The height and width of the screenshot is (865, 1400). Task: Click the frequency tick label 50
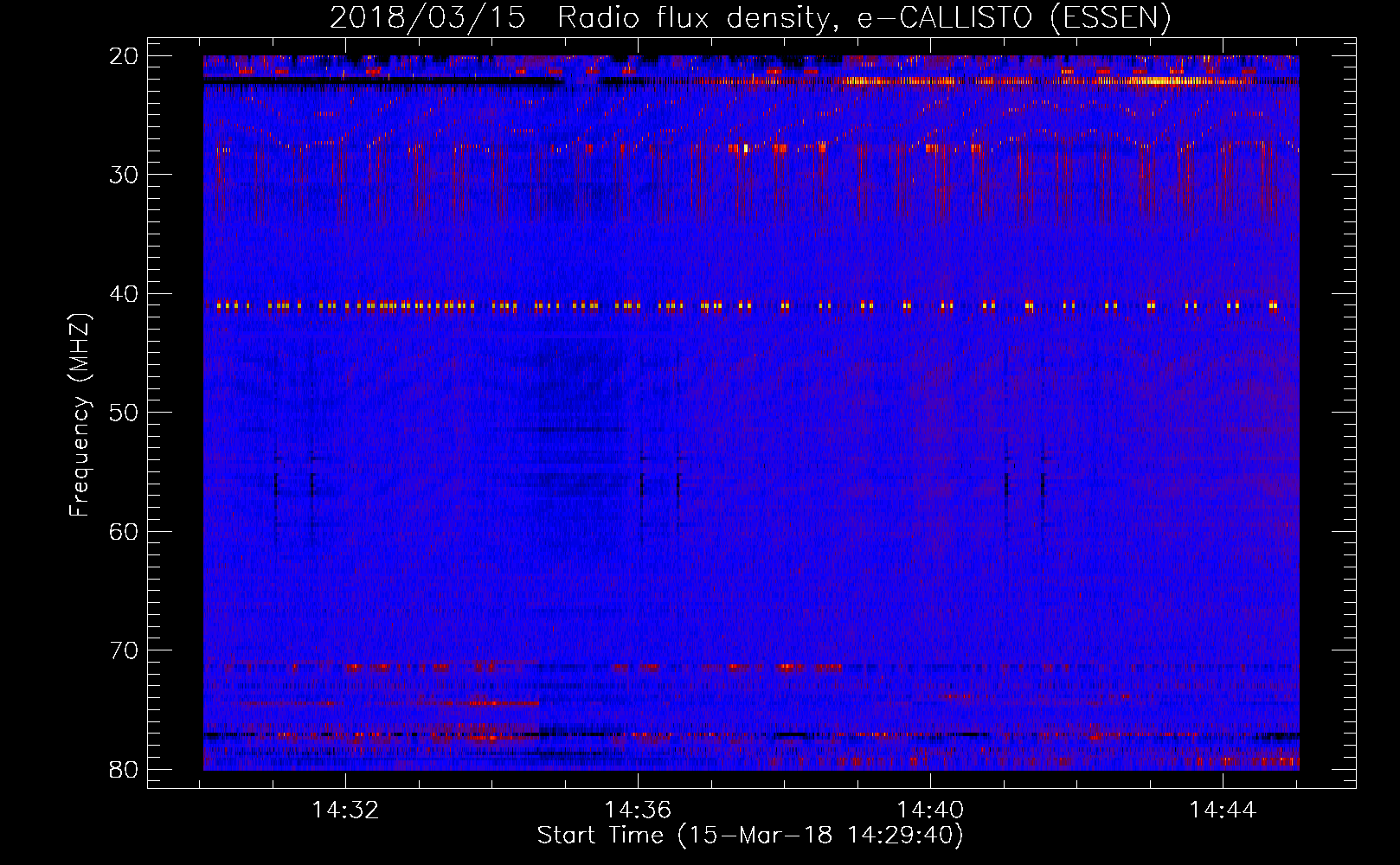coord(125,413)
